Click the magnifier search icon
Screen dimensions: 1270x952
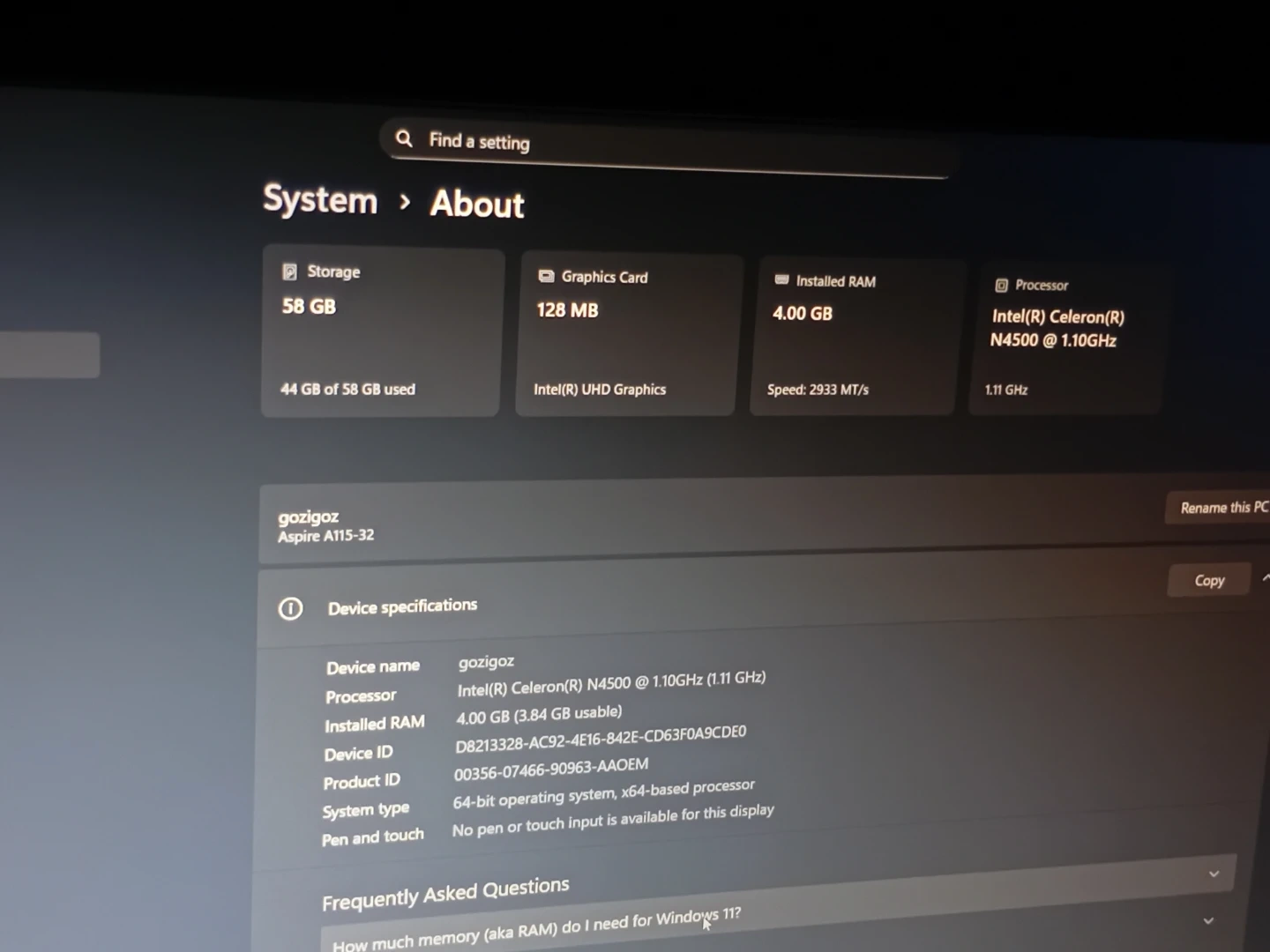(x=404, y=138)
